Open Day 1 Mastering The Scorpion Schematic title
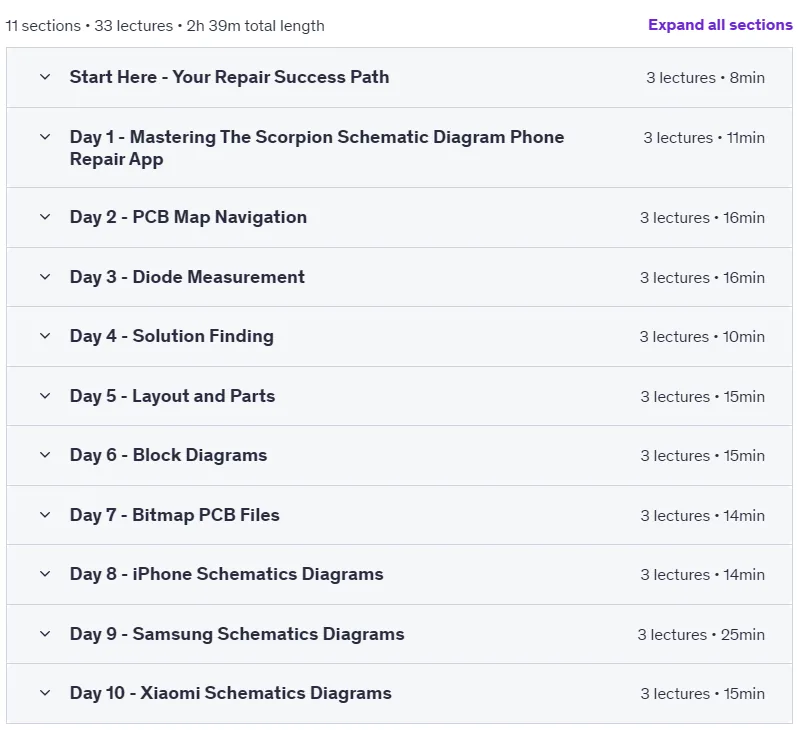Screen dimensions: 797x730 pos(317,148)
